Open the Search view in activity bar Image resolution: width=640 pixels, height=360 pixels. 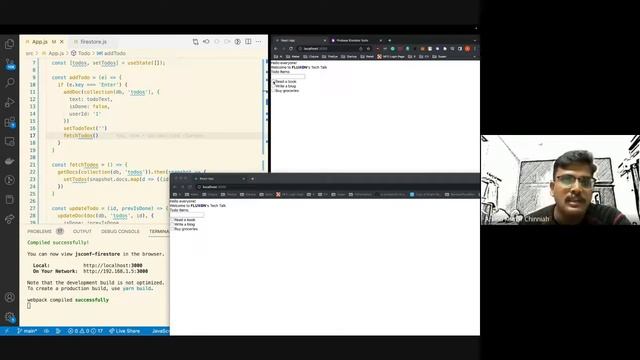tap(9, 83)
